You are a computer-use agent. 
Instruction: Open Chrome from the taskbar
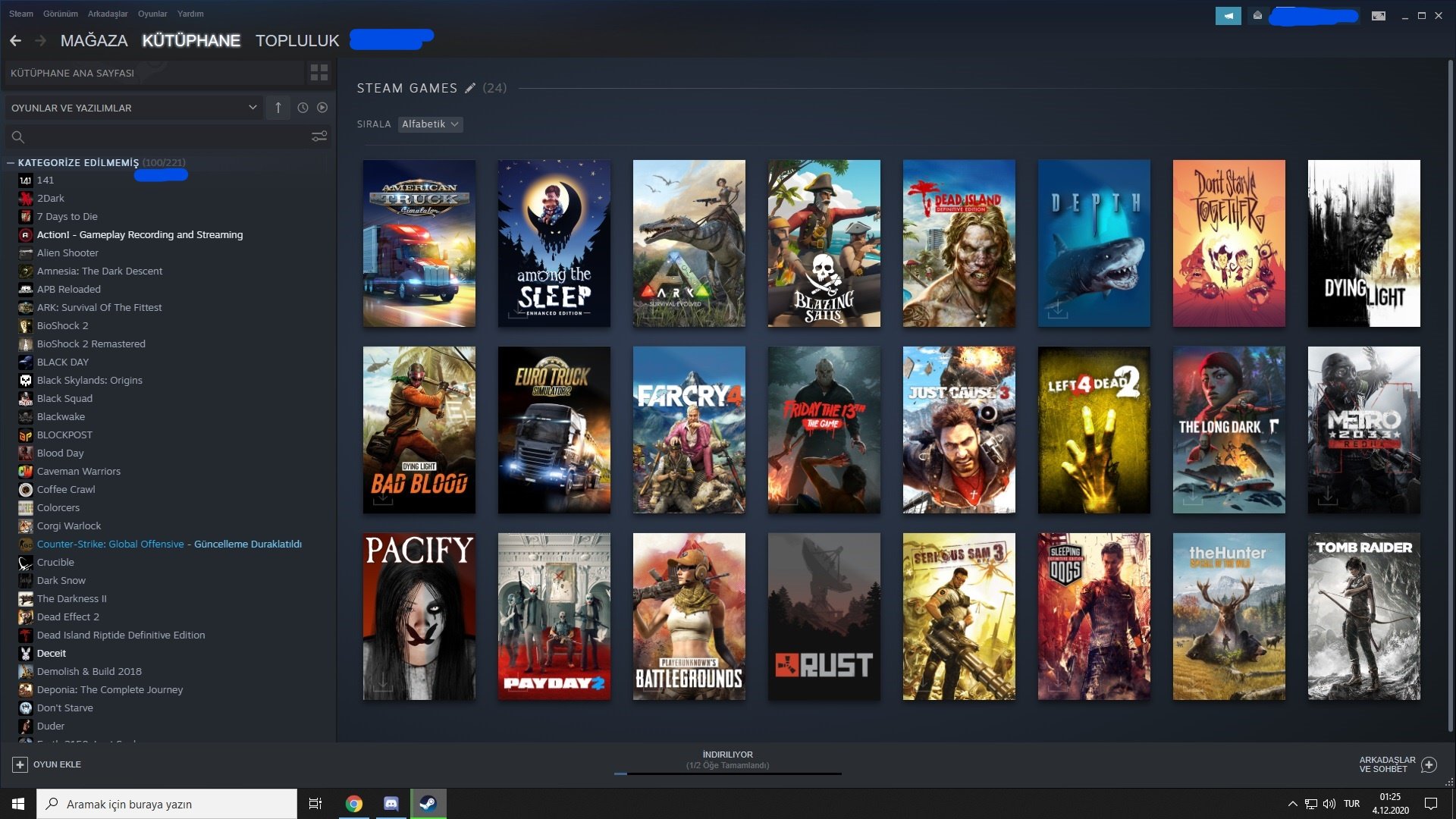point(354,804)
